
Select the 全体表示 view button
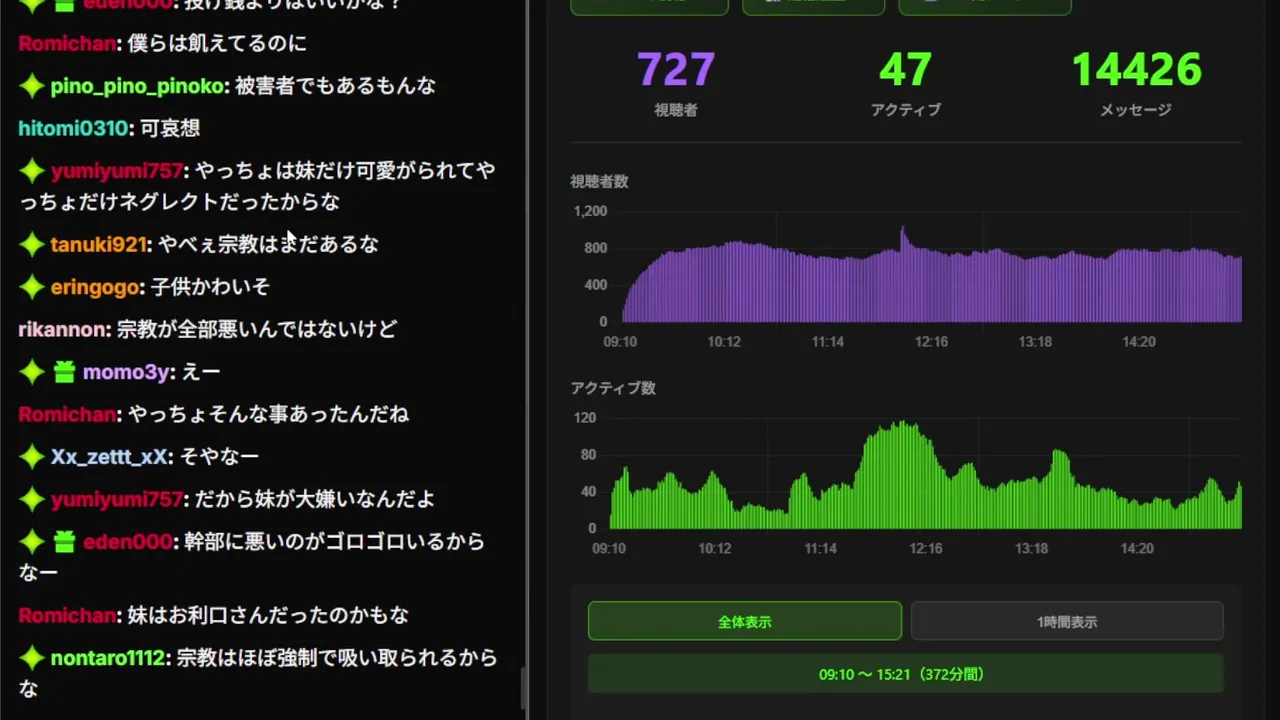(x=744, y=621)
